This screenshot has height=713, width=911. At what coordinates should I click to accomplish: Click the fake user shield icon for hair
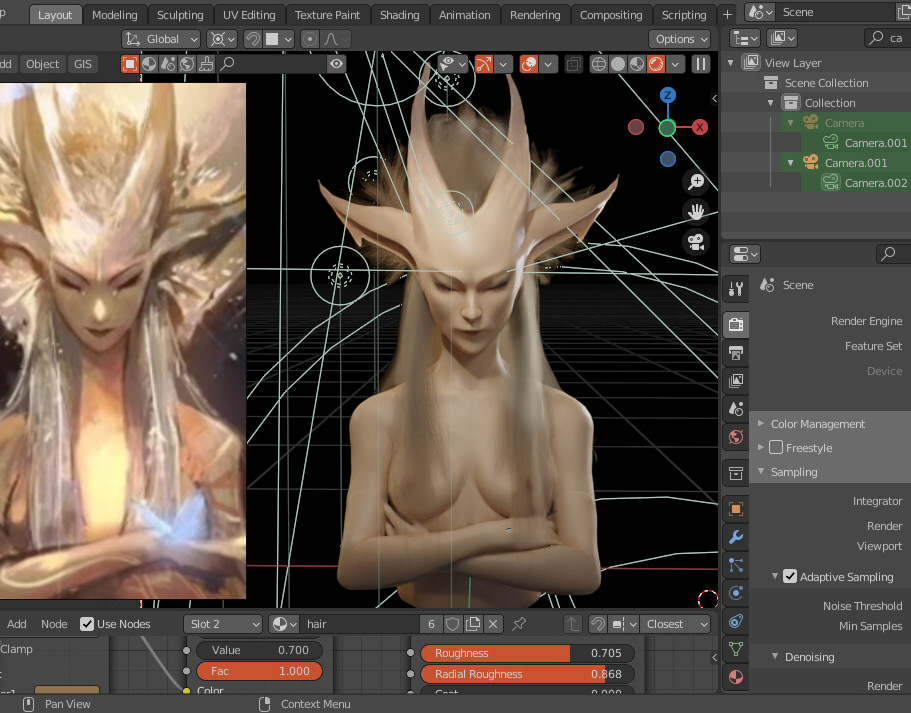point(453,624)
